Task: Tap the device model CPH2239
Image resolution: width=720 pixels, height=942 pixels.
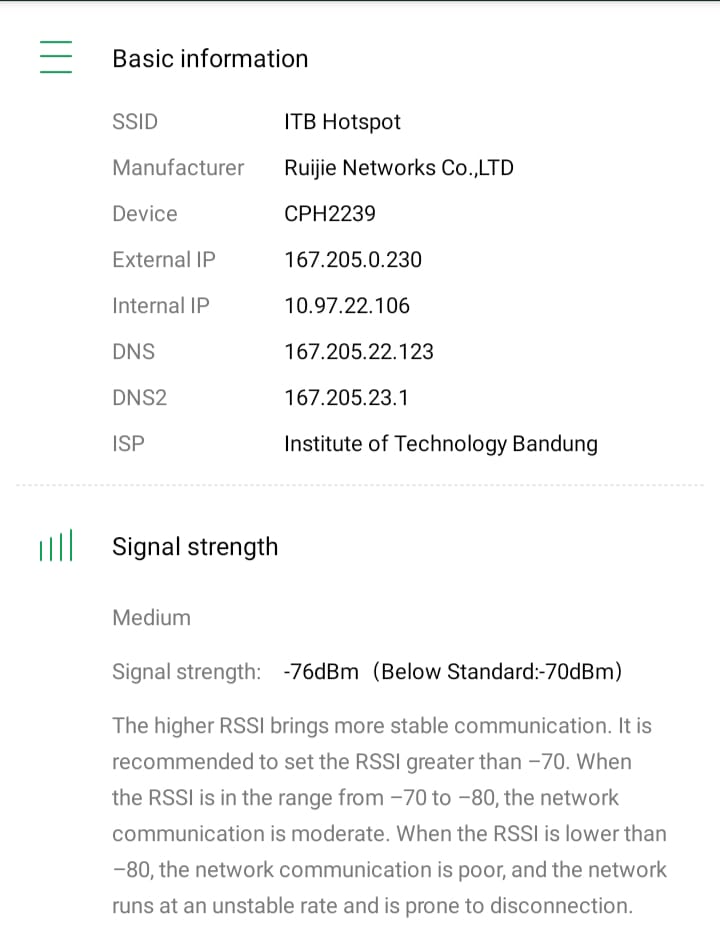Action: (330, 214)
